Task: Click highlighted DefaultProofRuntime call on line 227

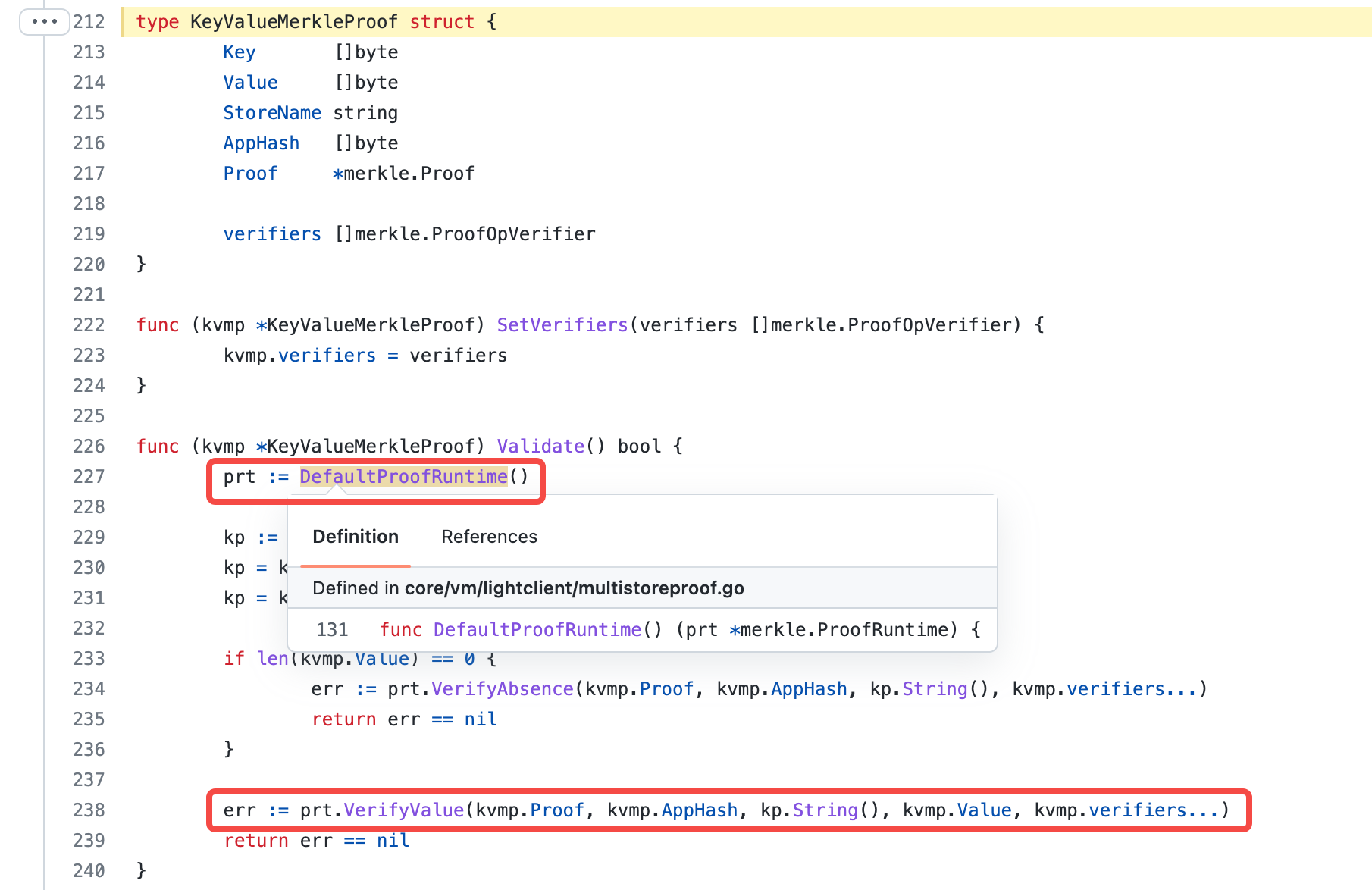Action: pos(403,477)
